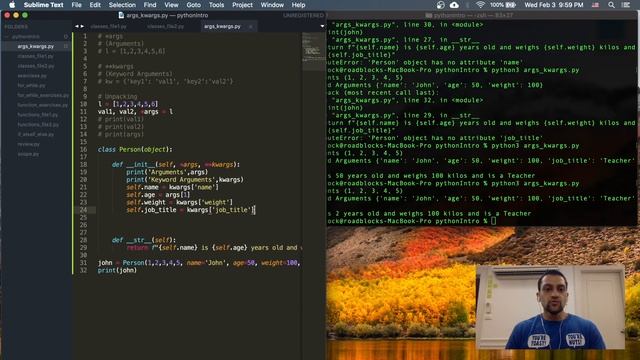Viewport: 640px width, 360px height.
Task: Open the Selection menu
Action: click(x=122, y=5)
